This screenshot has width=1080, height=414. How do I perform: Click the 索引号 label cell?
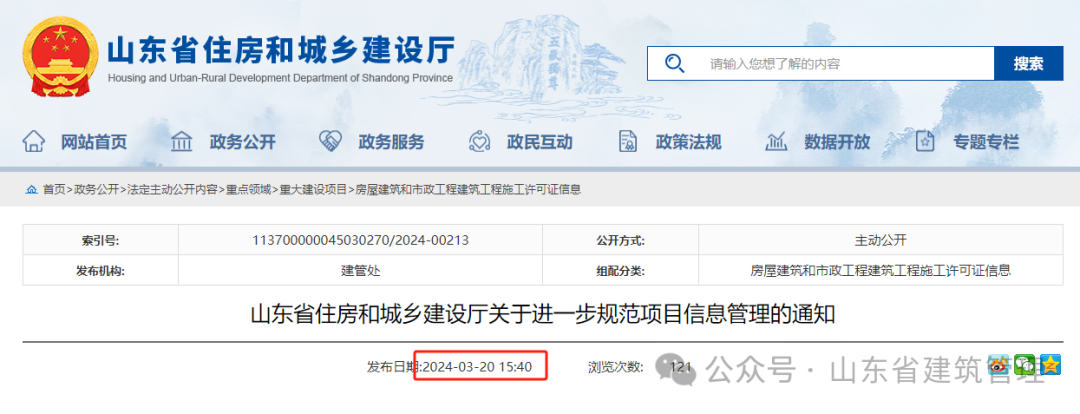click(101, 240)
